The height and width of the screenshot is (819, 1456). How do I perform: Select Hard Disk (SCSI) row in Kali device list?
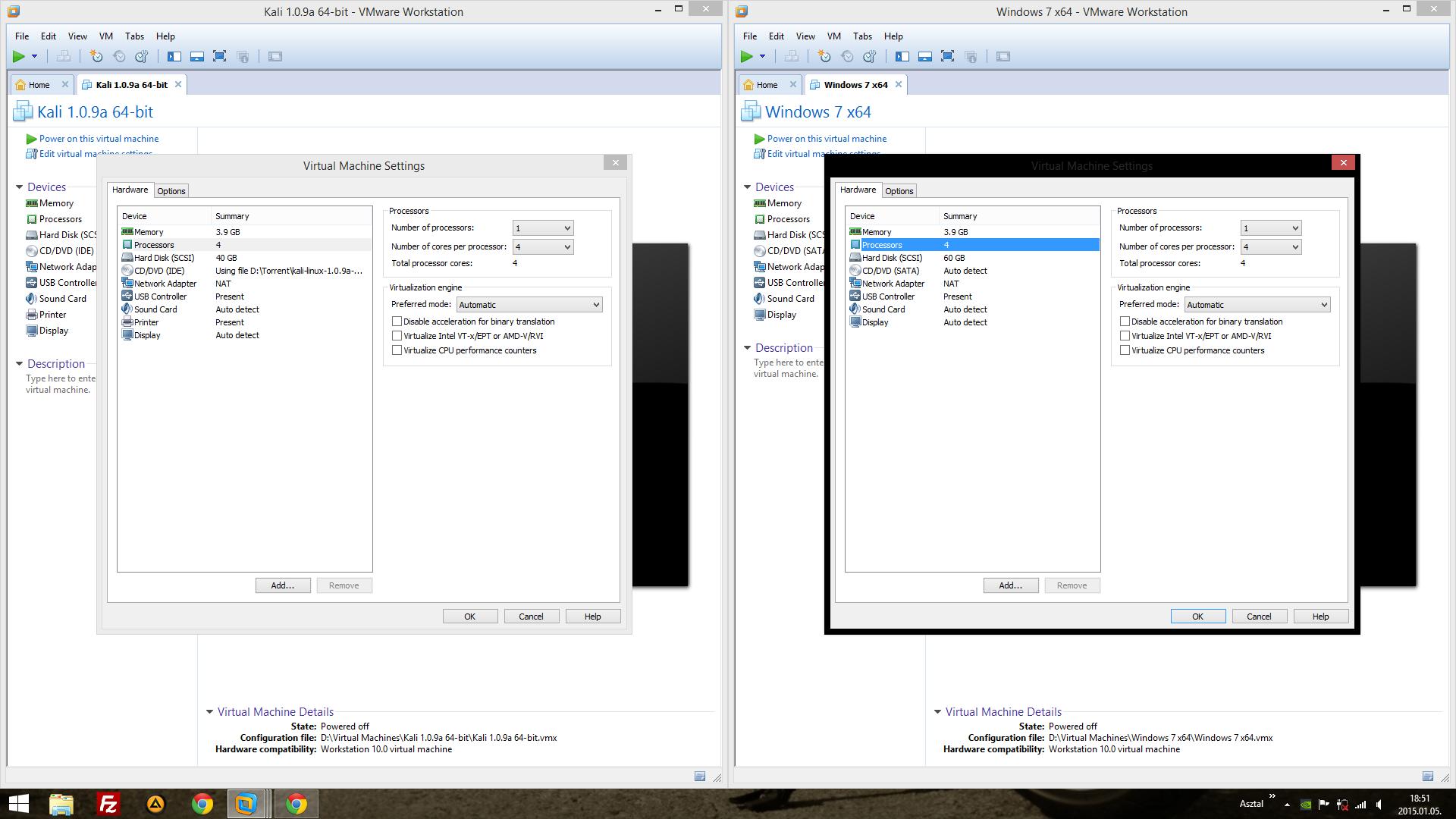164,258
